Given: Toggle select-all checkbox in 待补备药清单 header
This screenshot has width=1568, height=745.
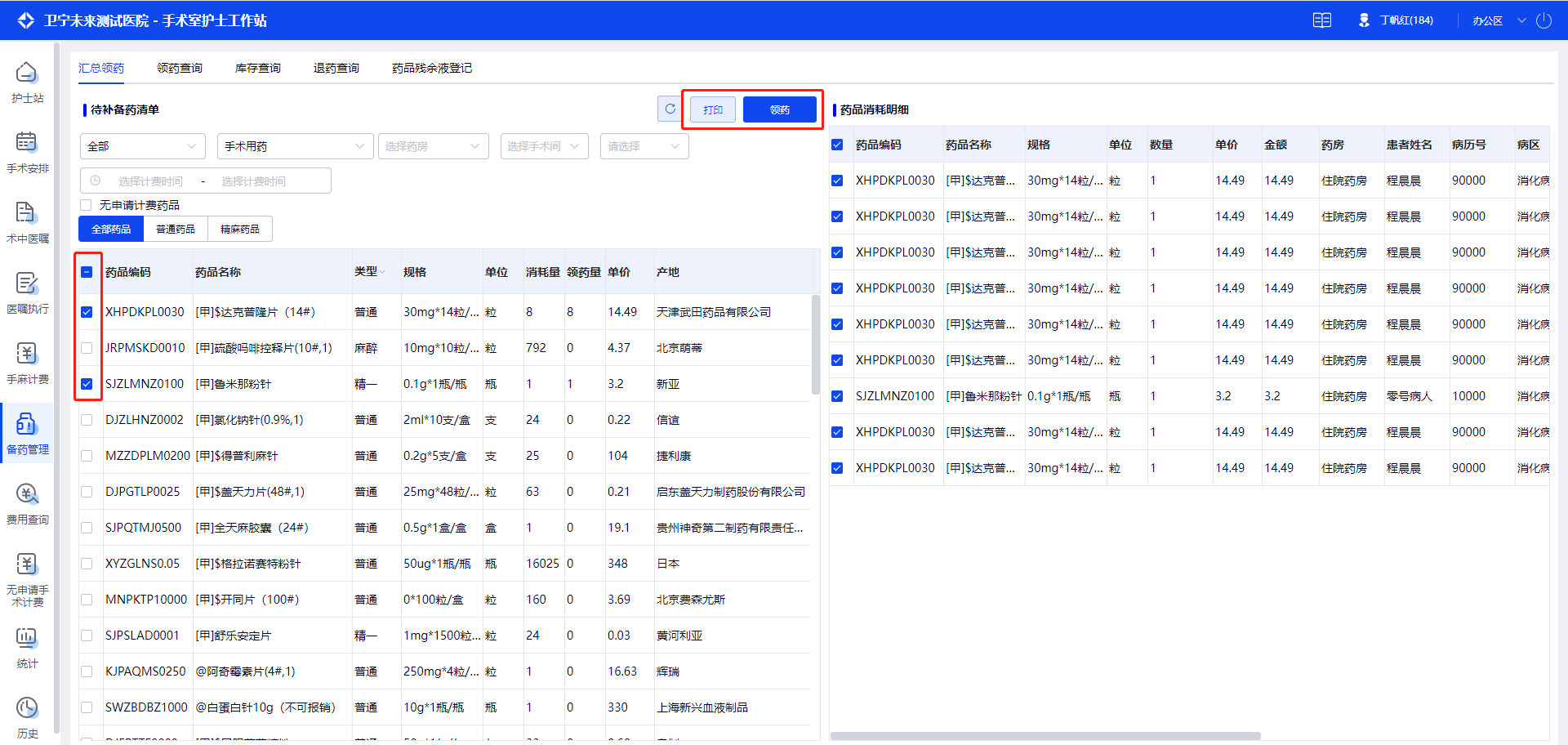Looking at the screenshot, I should pos(87,272).
